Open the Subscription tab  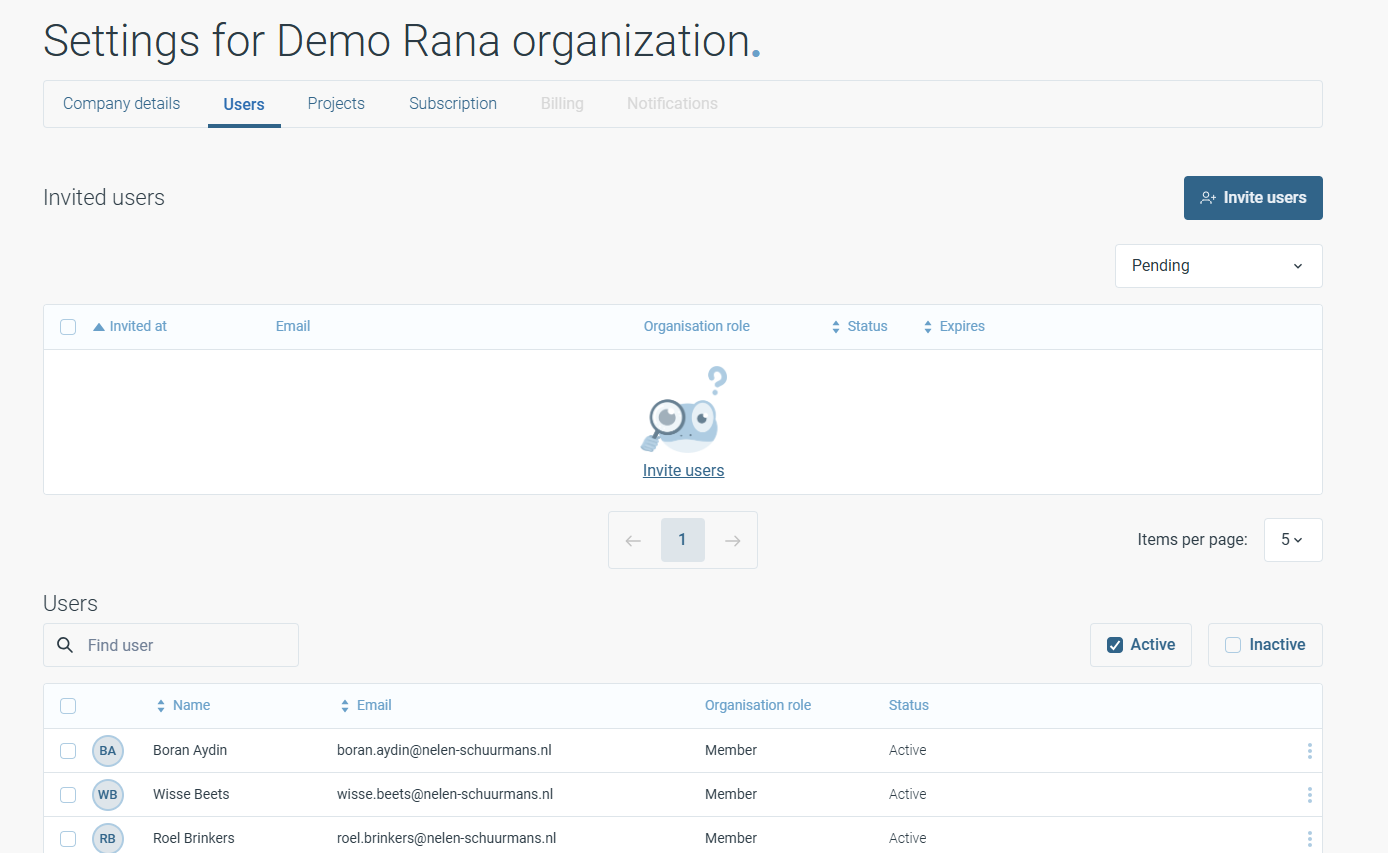pos(453,104)
